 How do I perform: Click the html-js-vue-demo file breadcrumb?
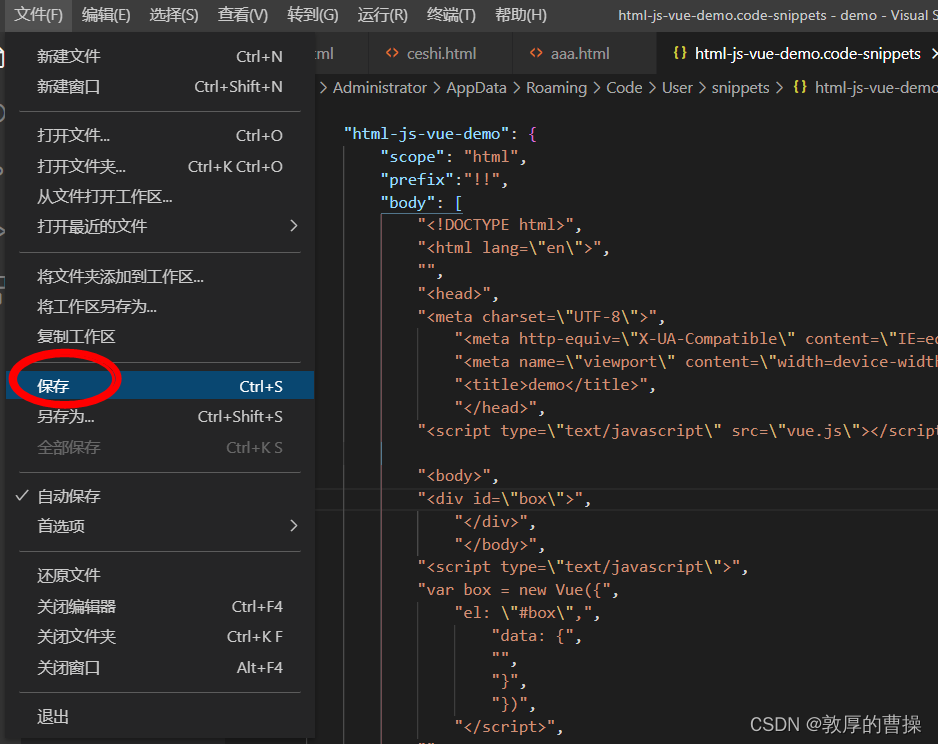click(x=876, y=88)
